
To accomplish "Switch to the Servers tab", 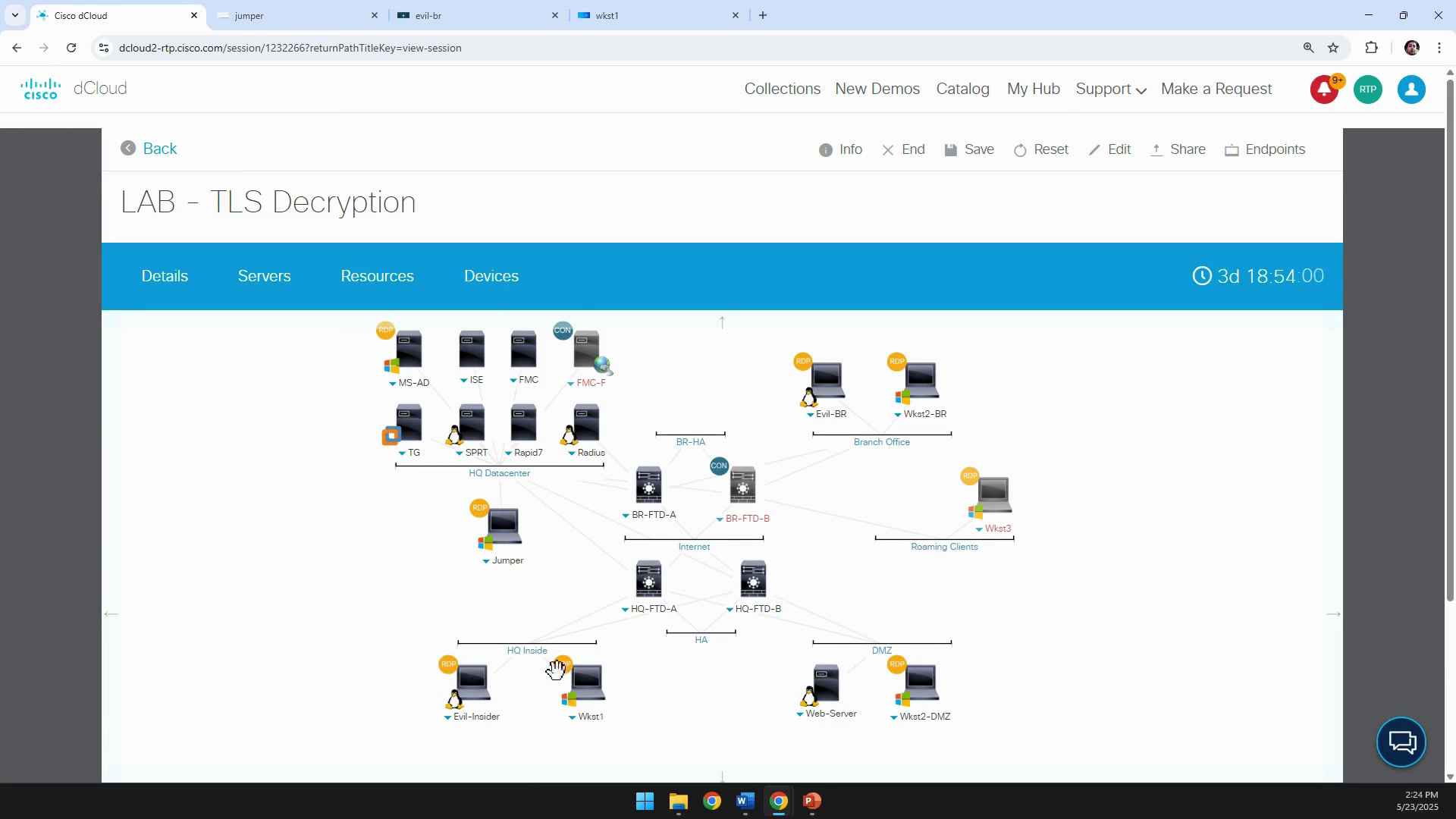I will coord(265,276).
